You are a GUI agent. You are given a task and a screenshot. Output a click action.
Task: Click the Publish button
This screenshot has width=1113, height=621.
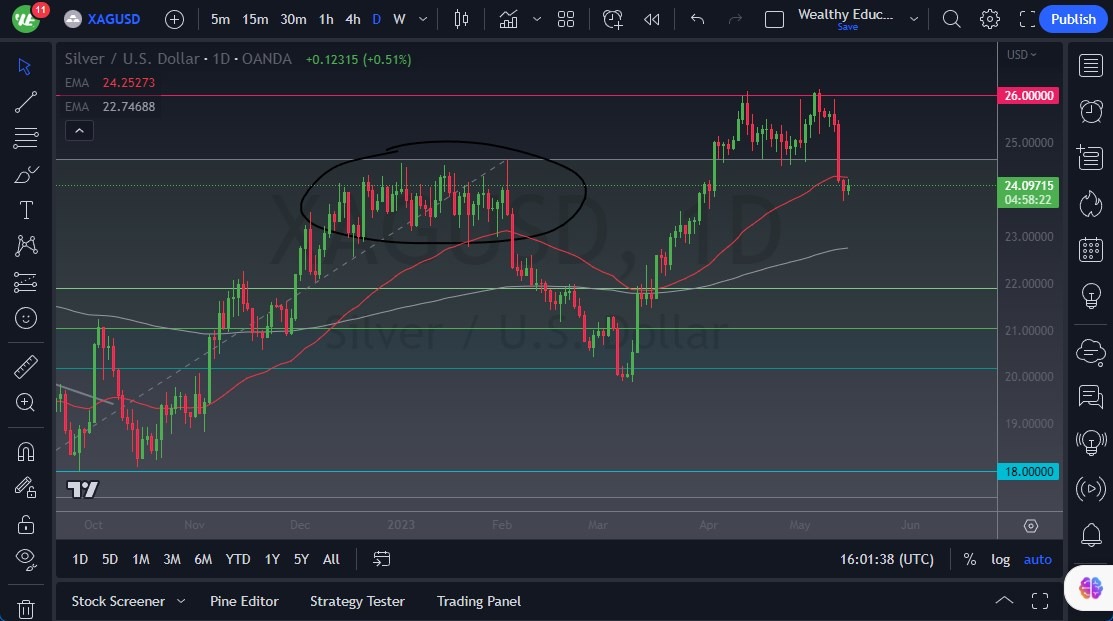(1073, 19)
